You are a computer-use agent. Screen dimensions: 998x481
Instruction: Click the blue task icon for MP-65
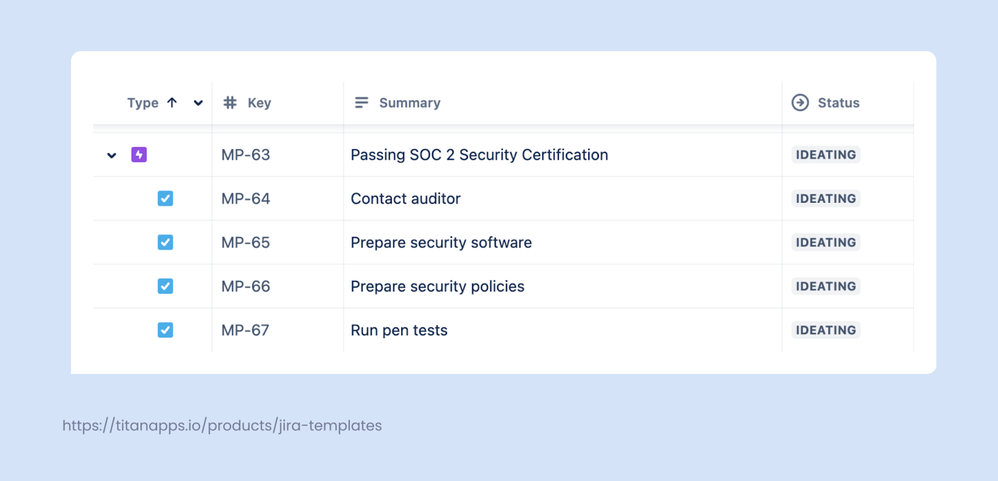(165, 242)
